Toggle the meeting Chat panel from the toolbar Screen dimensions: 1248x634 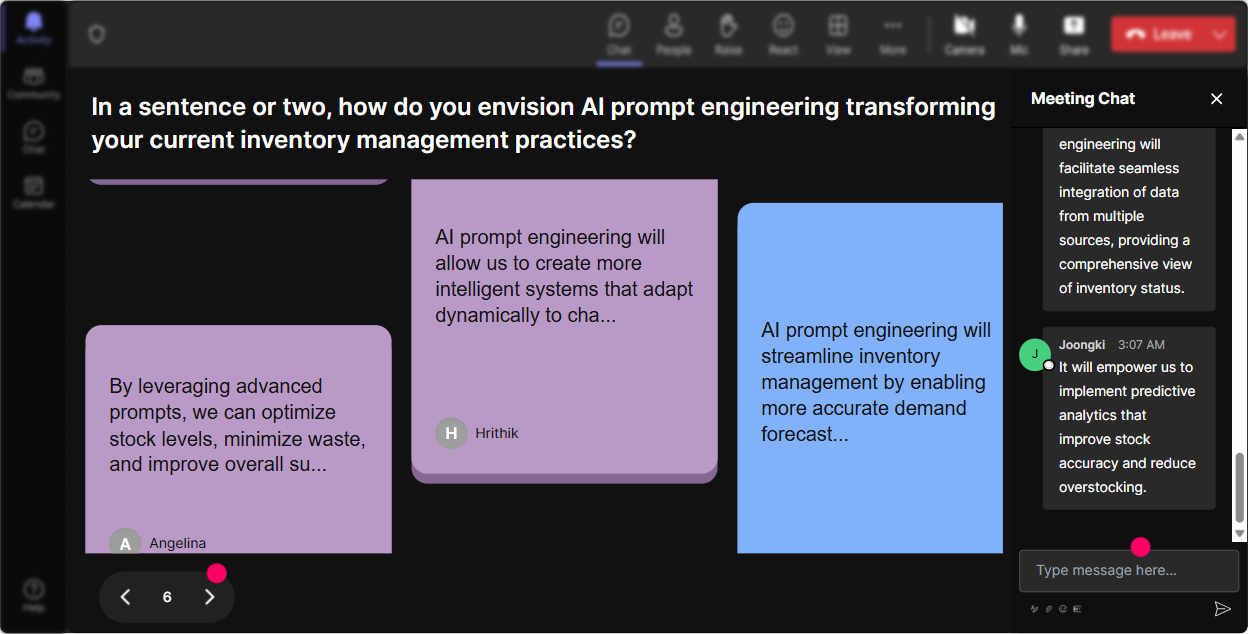(x=619, y=34)
